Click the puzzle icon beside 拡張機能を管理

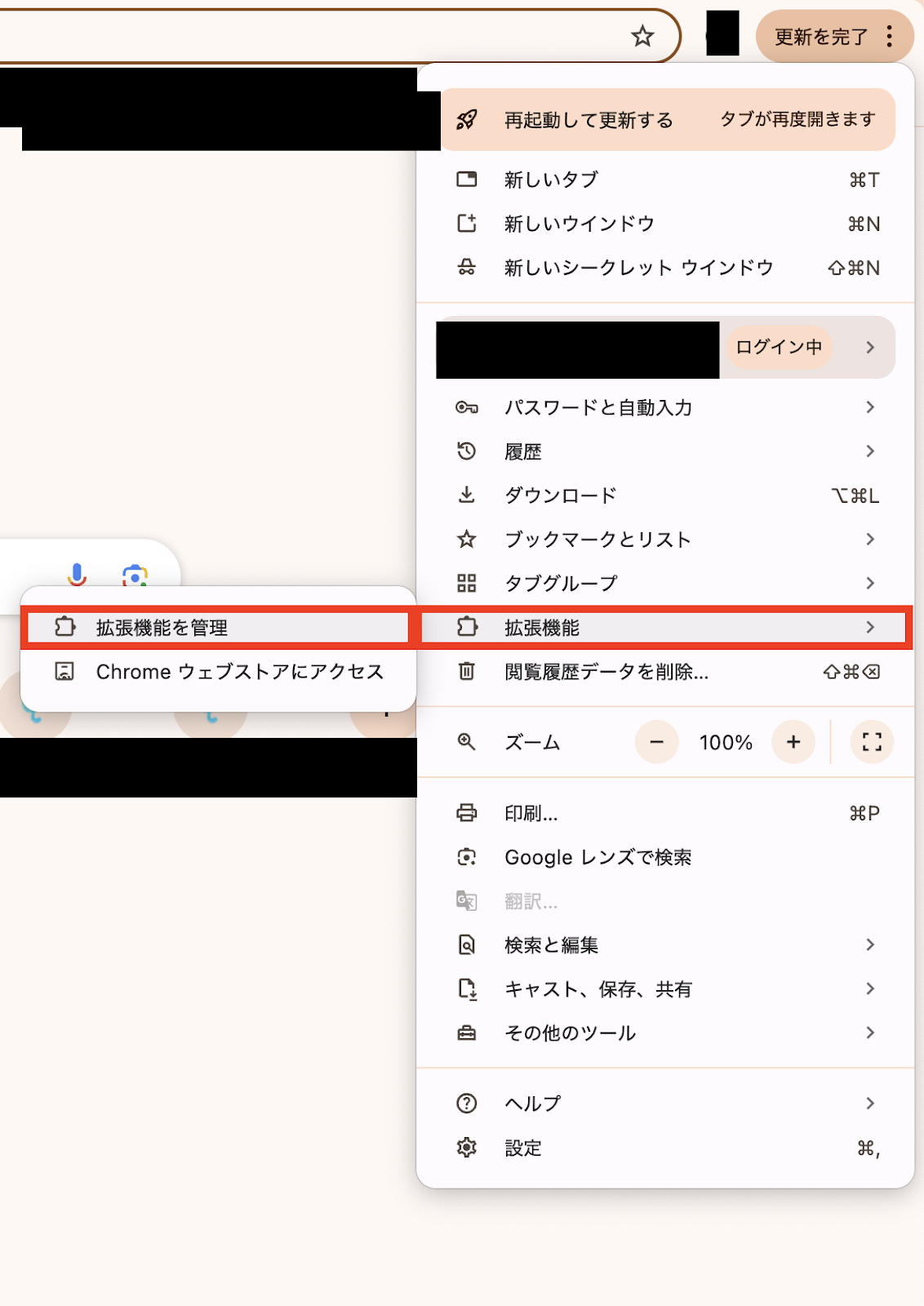[64, 627]
